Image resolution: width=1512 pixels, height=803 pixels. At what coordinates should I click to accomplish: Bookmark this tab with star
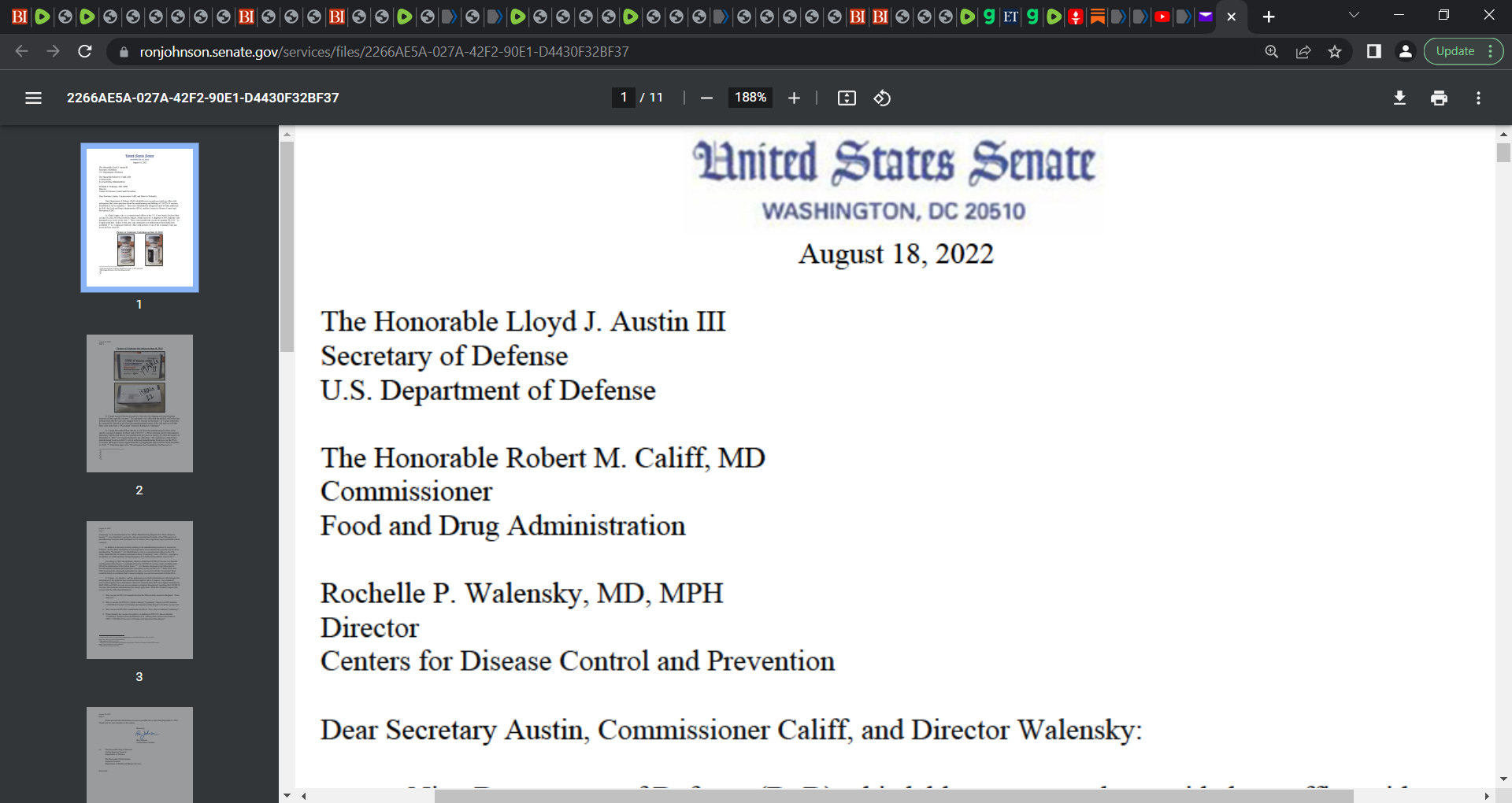coord(1335,51)
